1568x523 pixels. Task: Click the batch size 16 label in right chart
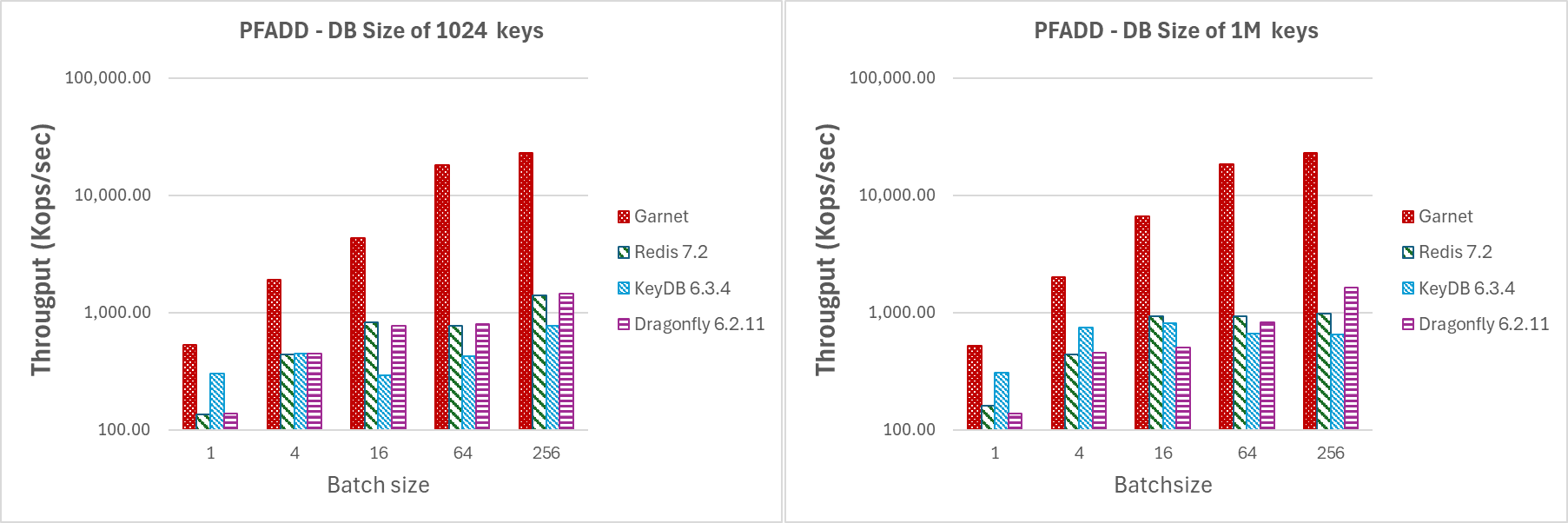[1162, 453]
